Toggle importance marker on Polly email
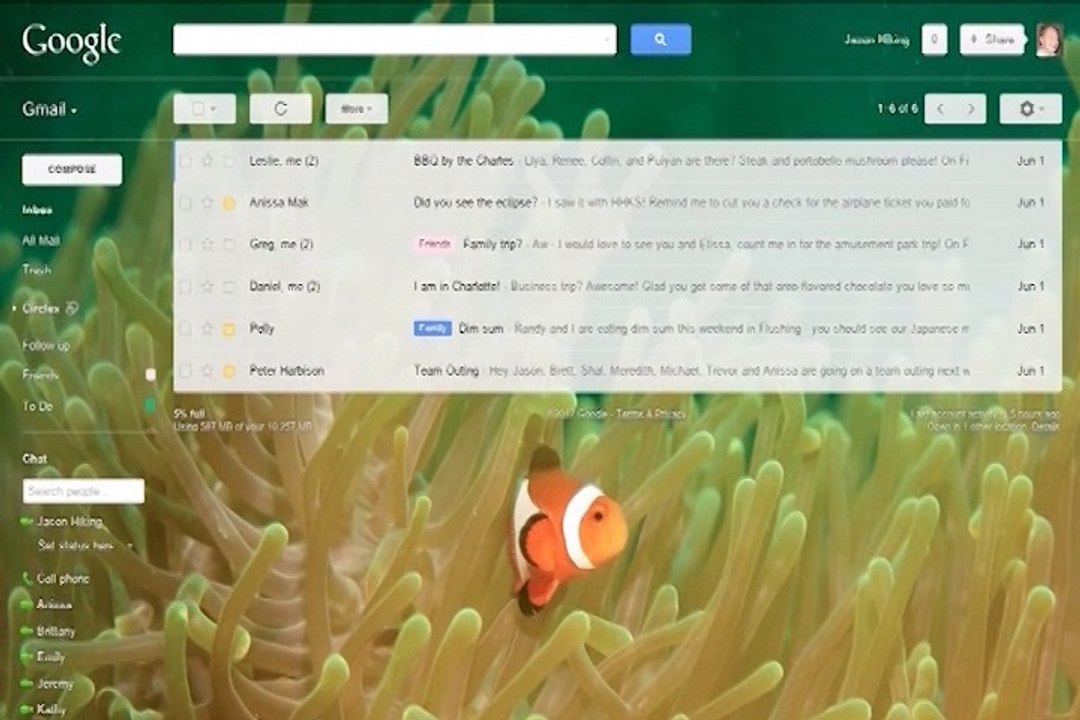 [x=229, y=329]
